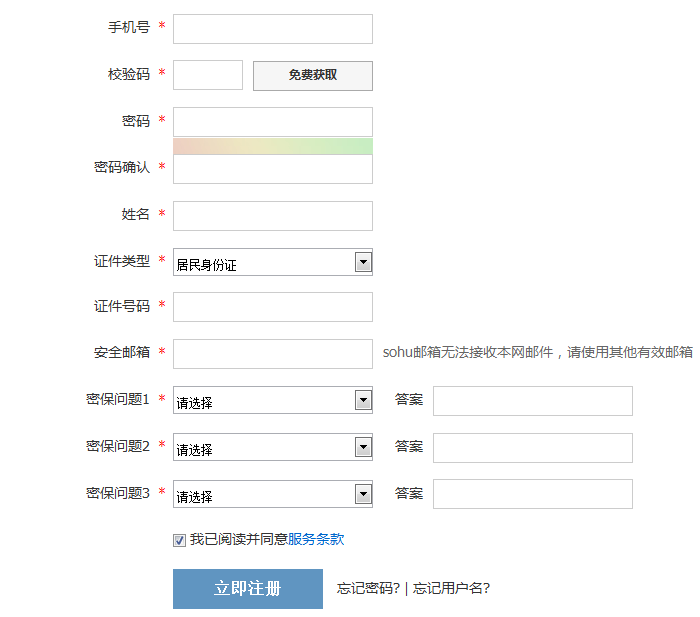Viewport: 700px width, 617px height.
Task: Open the 忘记密码? link
Action: point(369,589)
